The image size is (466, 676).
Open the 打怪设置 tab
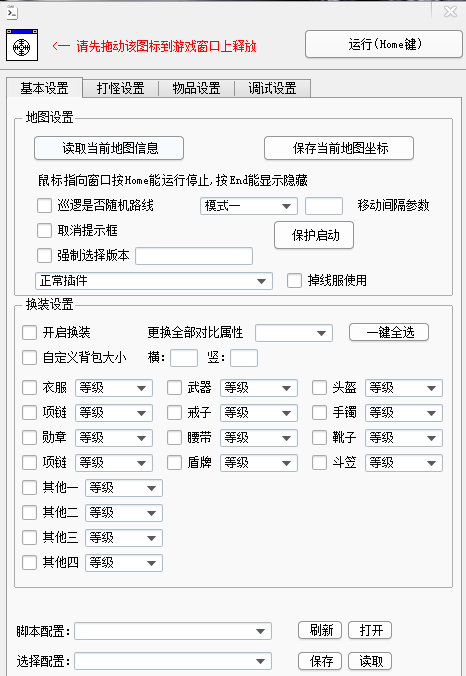(120, 88)
